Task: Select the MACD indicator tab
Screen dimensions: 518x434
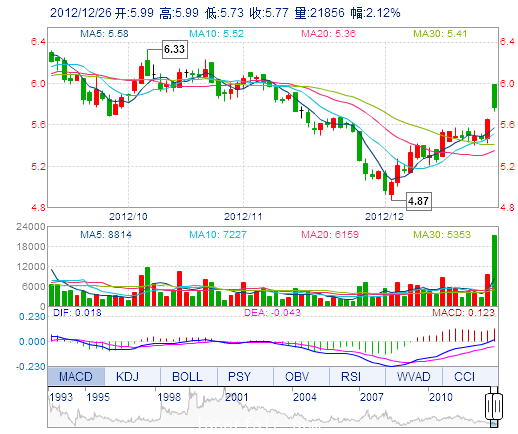Action: (x=76, y=376)
